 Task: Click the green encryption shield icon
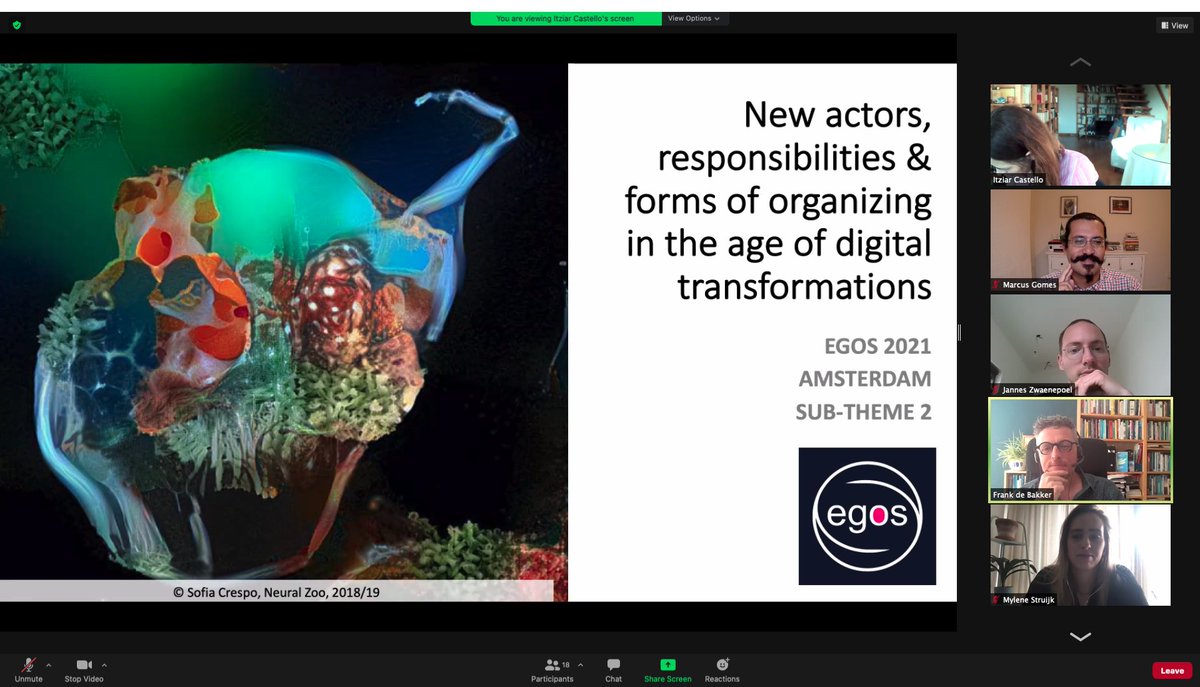(x=17, y=25)
